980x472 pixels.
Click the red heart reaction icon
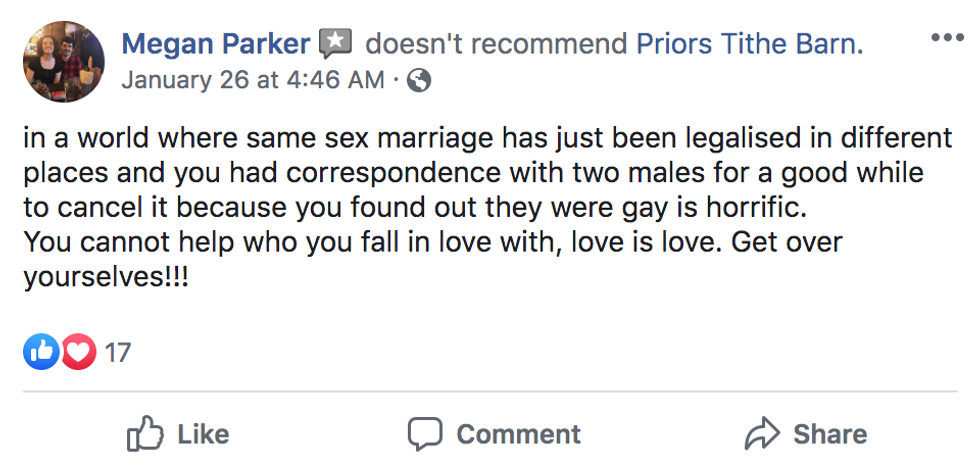pos(78,351)
